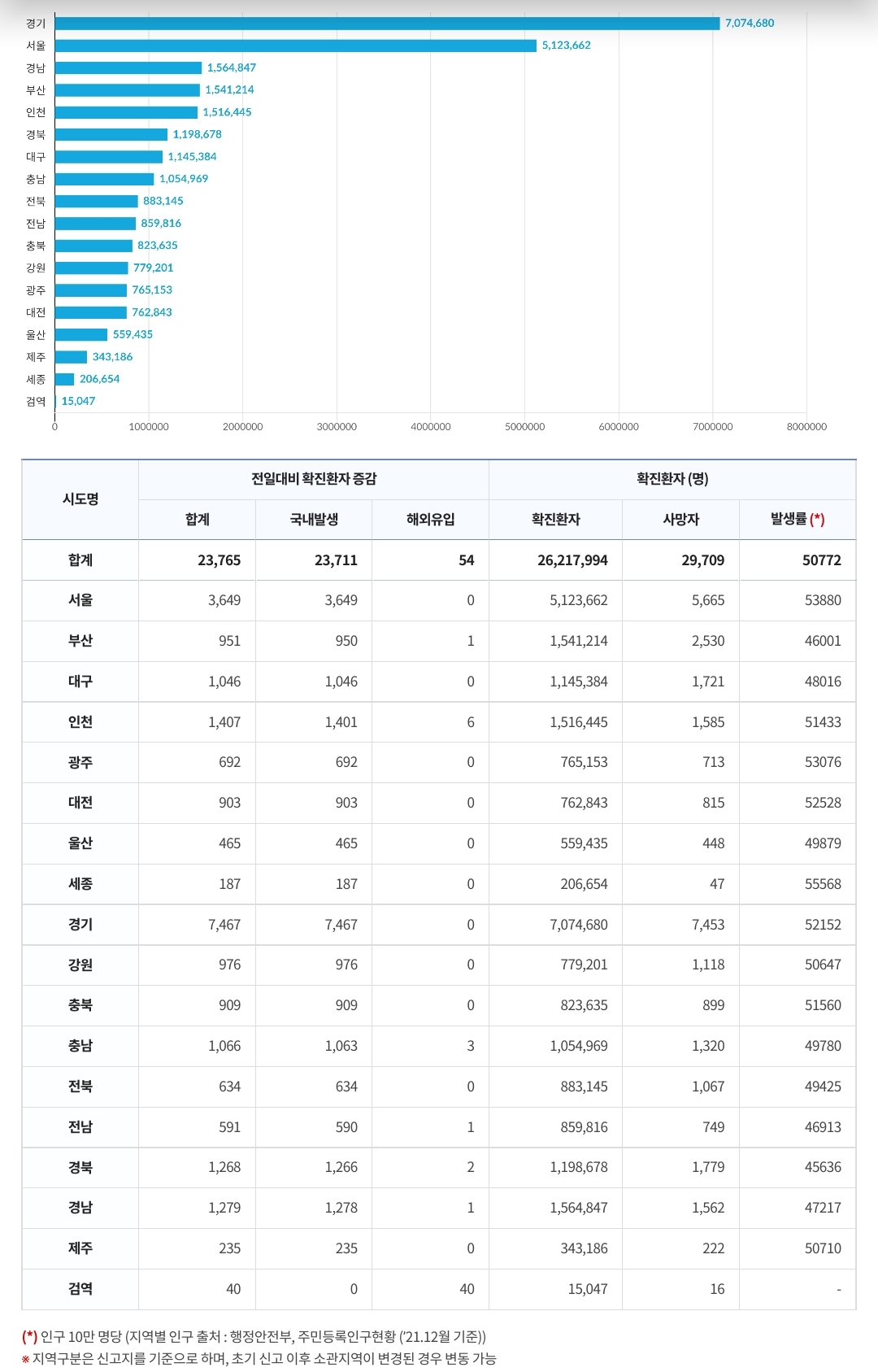Screen dimensions: 878x1372
Task: Select 부산 incidence rate 46001
Action: (823, 641)
